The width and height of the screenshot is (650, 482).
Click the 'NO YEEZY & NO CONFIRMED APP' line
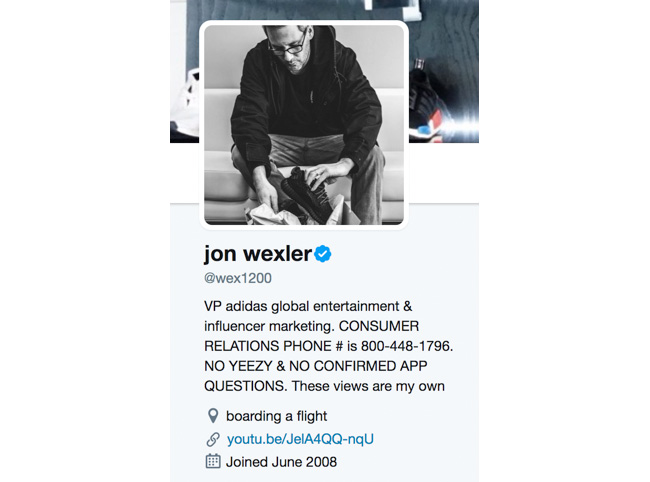pyautogui.click(x=315, y=366)
